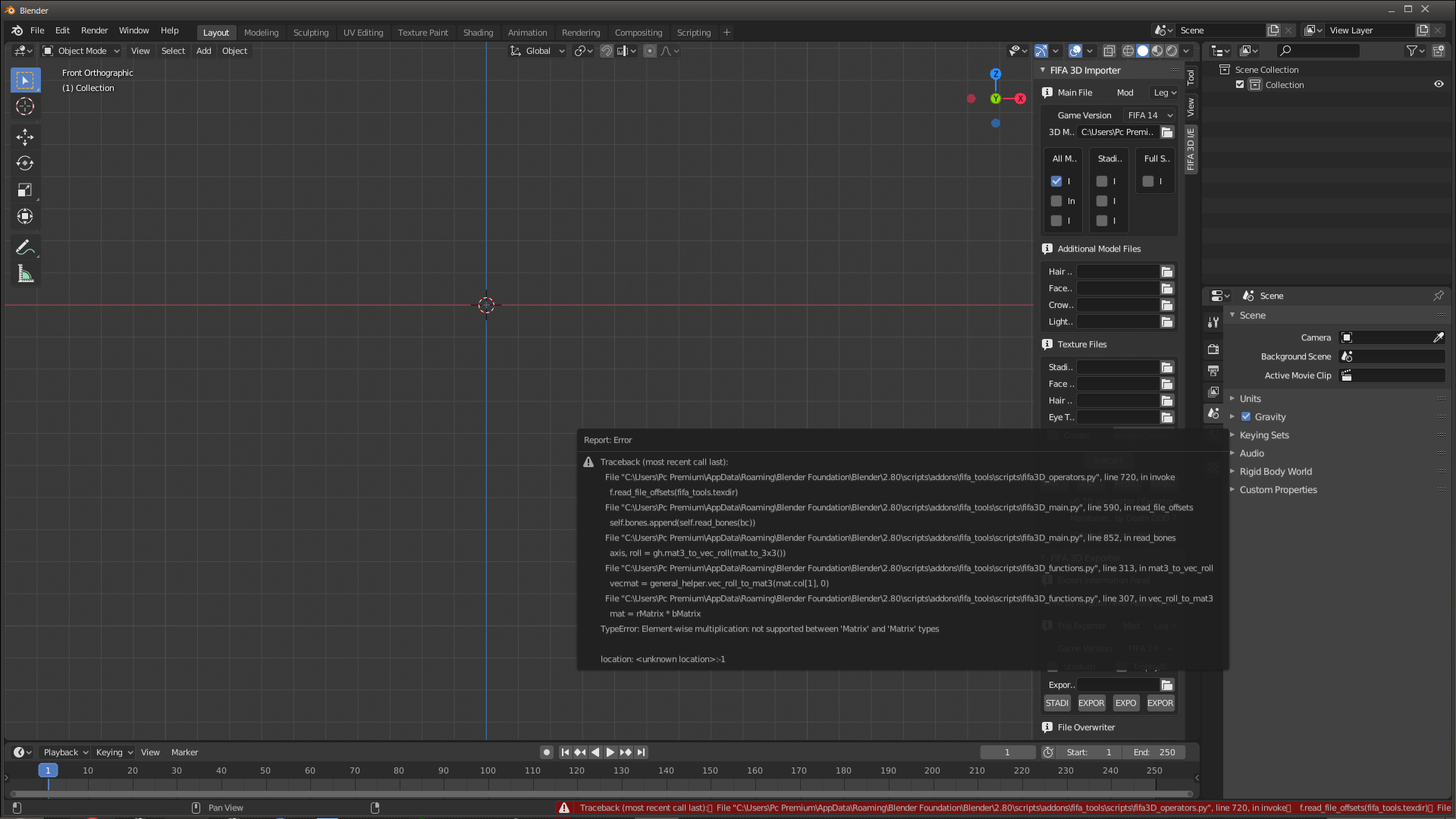The width and height of the screenshot is (1456, 819).
Task: Select the Move tool
Action: point(25,136)
